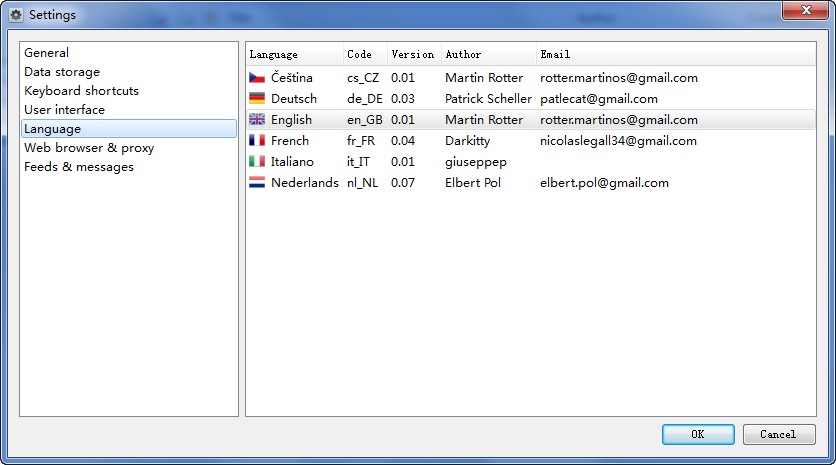Image resolution: width=836 pixels, height=465 pixels.
Task: Click email nicolaslegall34@gmail.com
Action: point(618,141)
